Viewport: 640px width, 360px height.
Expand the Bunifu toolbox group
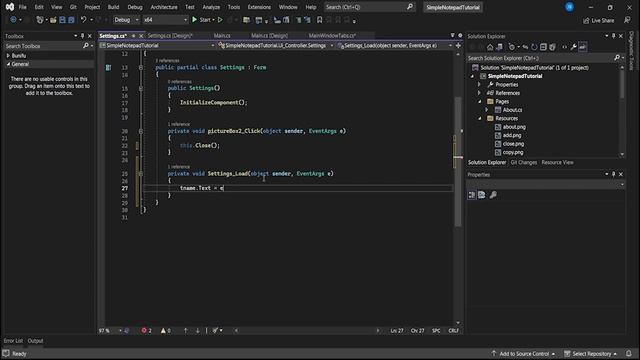click(8, 56)
